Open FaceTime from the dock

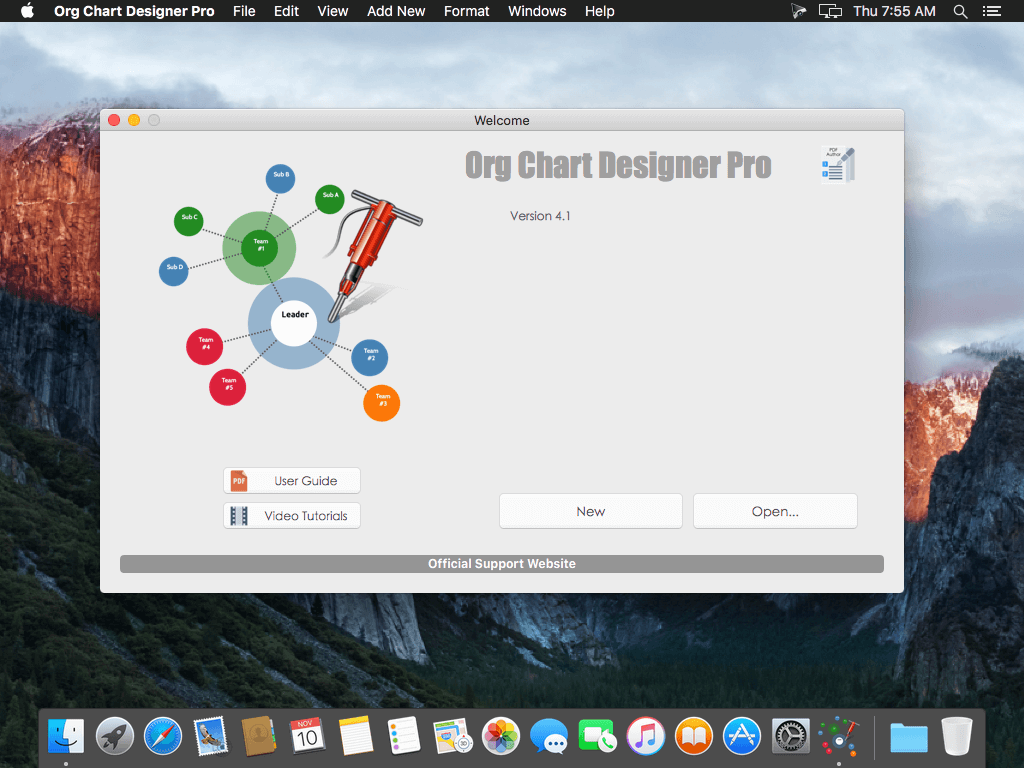point(597,735)
